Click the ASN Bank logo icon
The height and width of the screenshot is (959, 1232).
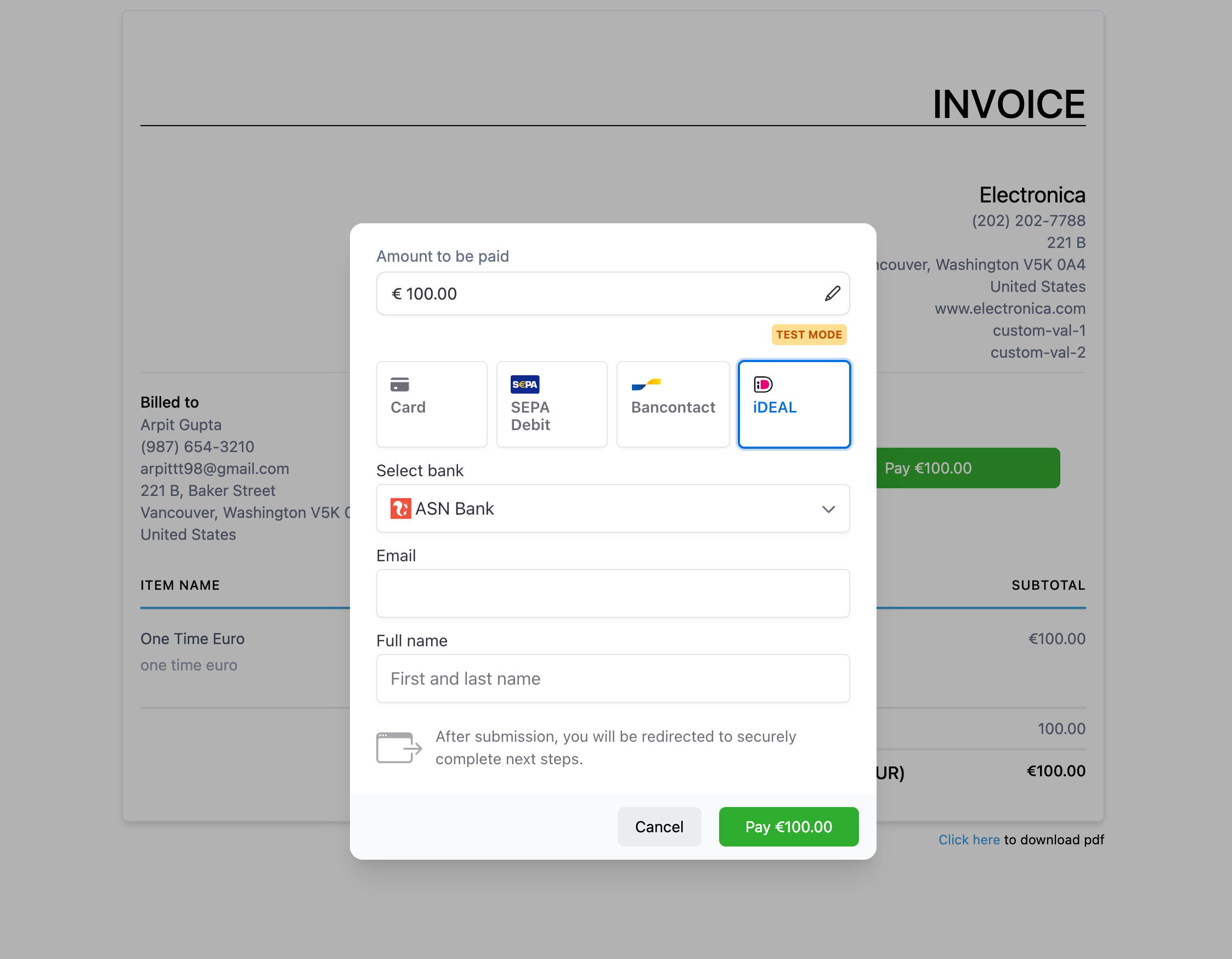(x=400, y=508)
